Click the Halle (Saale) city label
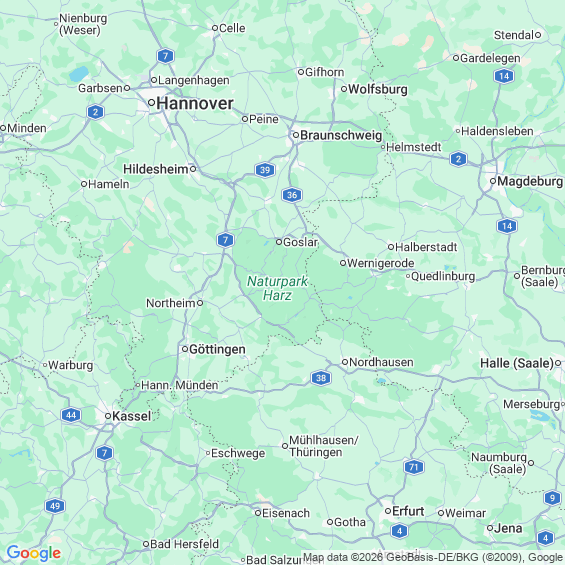The width and height of the screenshot is (565, 565). coord(517,363)
